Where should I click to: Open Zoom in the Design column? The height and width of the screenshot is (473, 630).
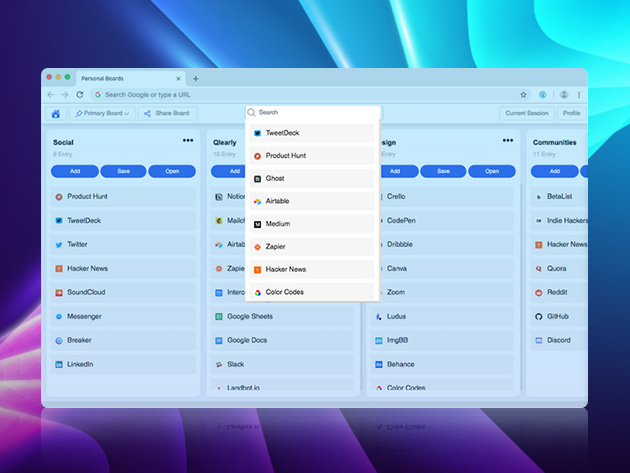pos(446,292)
